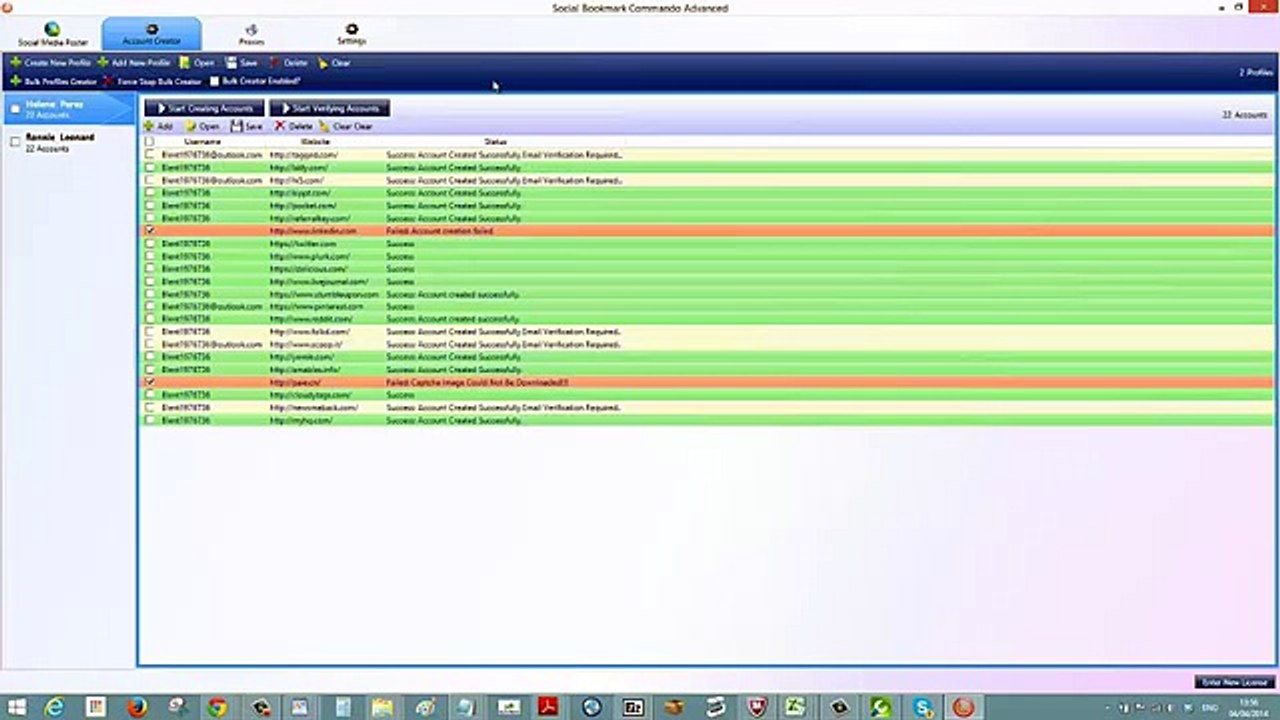Viewport: 1280px width, 720px height.
Task: Toggle the Bulk Creator Enabled checkbox
Action: [214, 81]
